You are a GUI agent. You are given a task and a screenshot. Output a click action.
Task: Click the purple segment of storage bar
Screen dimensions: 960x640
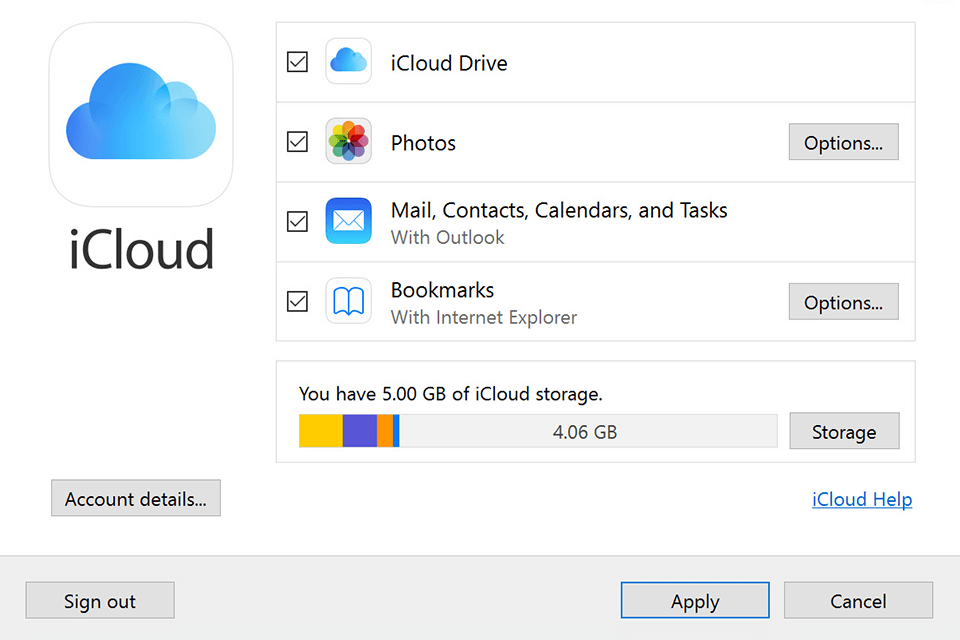(360, 431)
